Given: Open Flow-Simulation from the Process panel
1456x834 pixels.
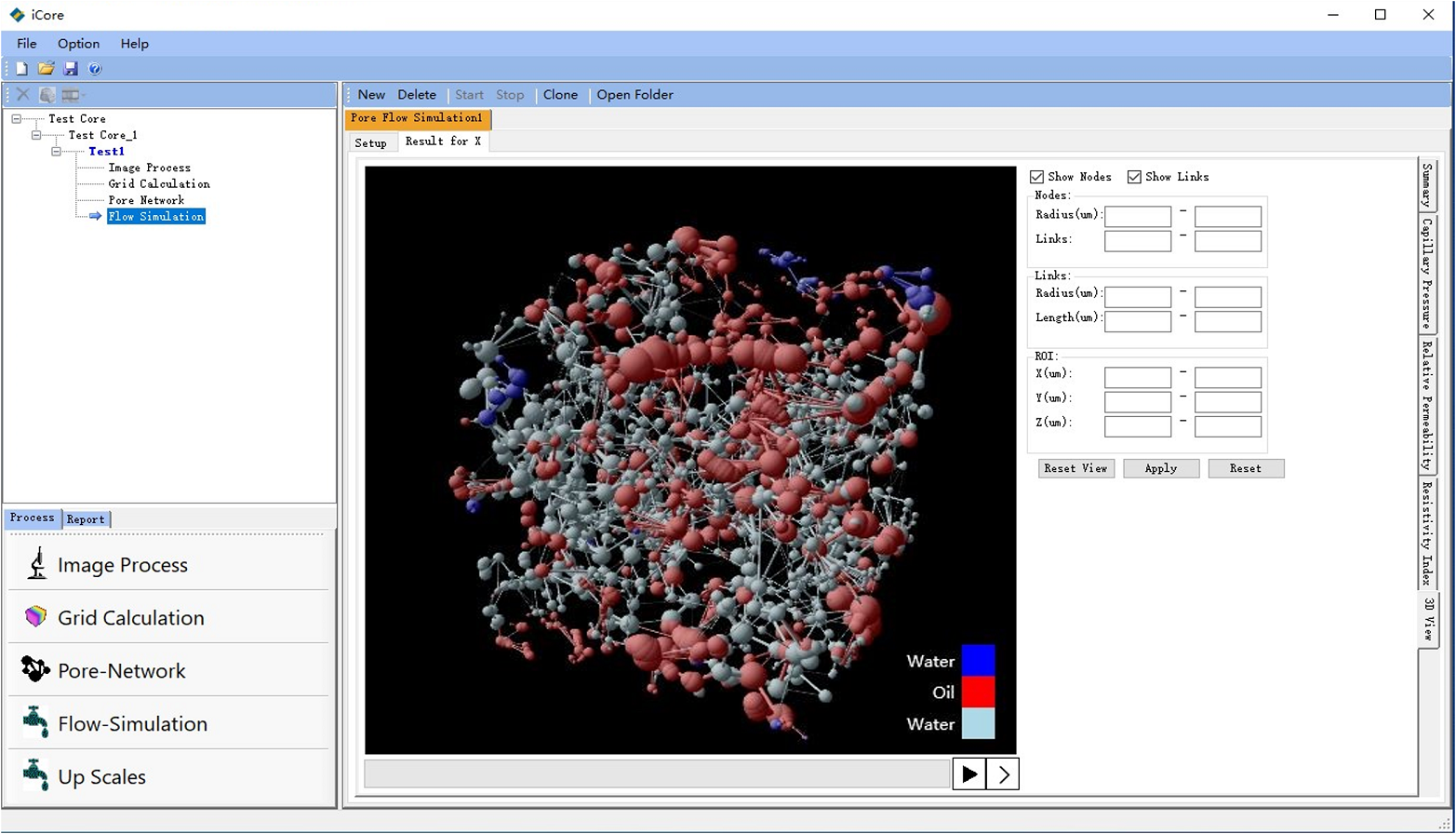Looking at the screenshot, I should tap(168, 723).
